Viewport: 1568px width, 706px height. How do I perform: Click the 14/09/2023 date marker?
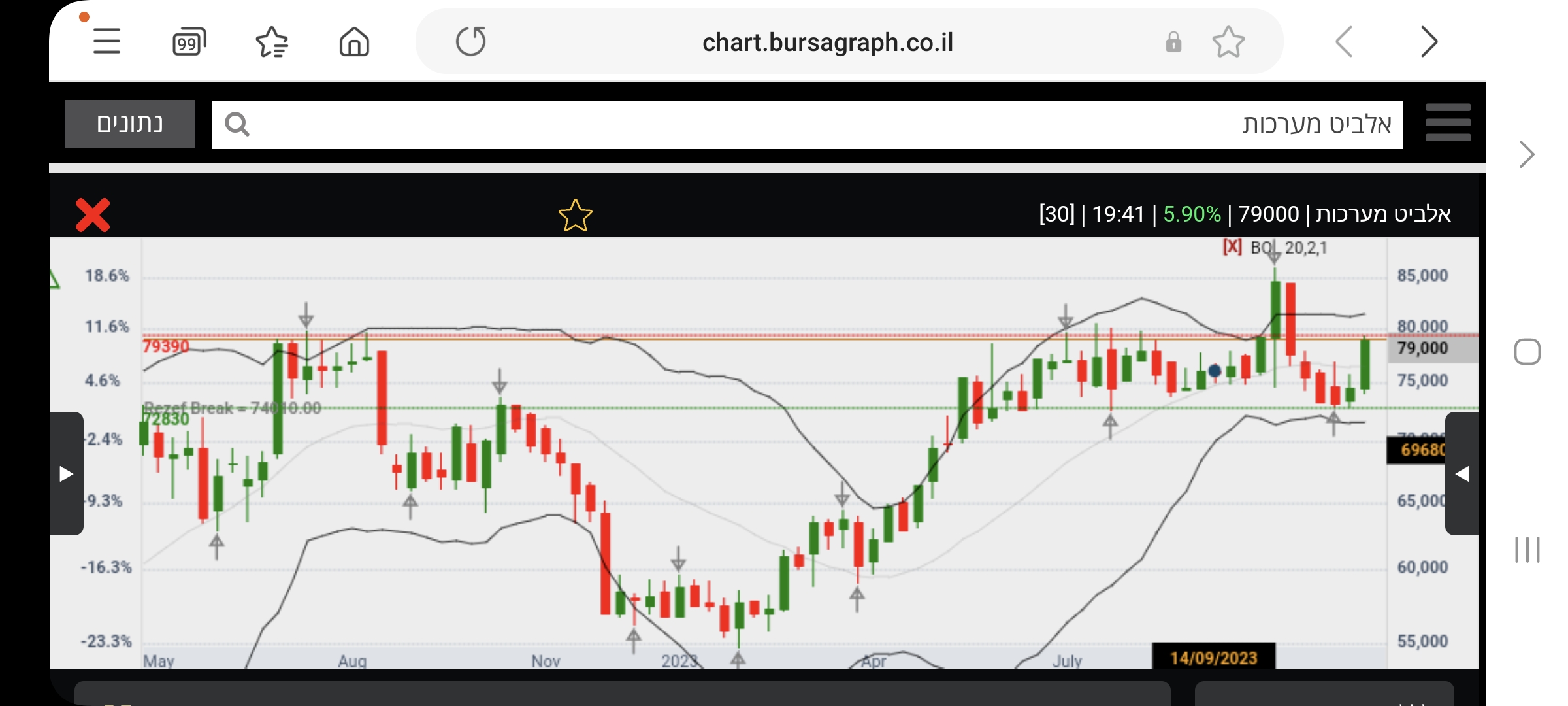[1213, 657]
